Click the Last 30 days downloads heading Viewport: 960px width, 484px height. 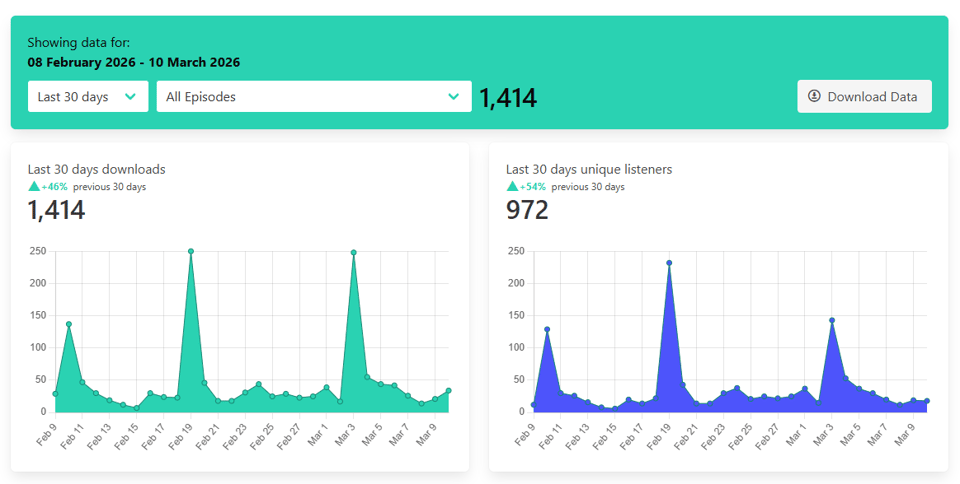(97, 169)
